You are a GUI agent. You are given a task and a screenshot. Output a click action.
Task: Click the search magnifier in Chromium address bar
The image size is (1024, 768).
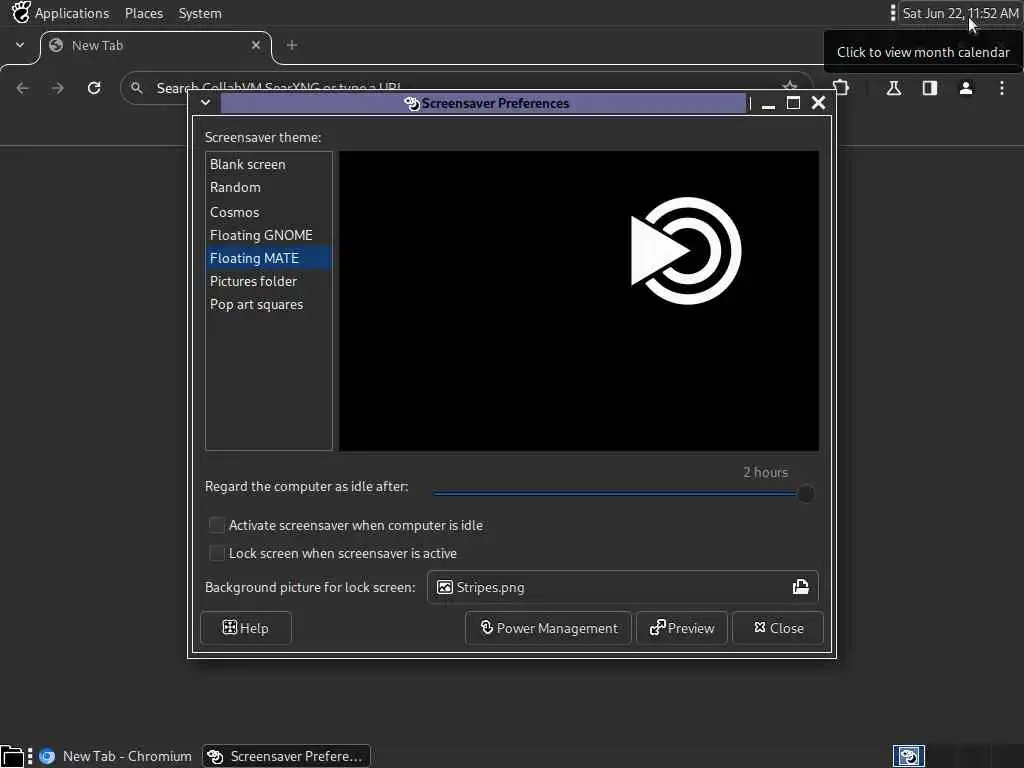click(x=136, y=88)
